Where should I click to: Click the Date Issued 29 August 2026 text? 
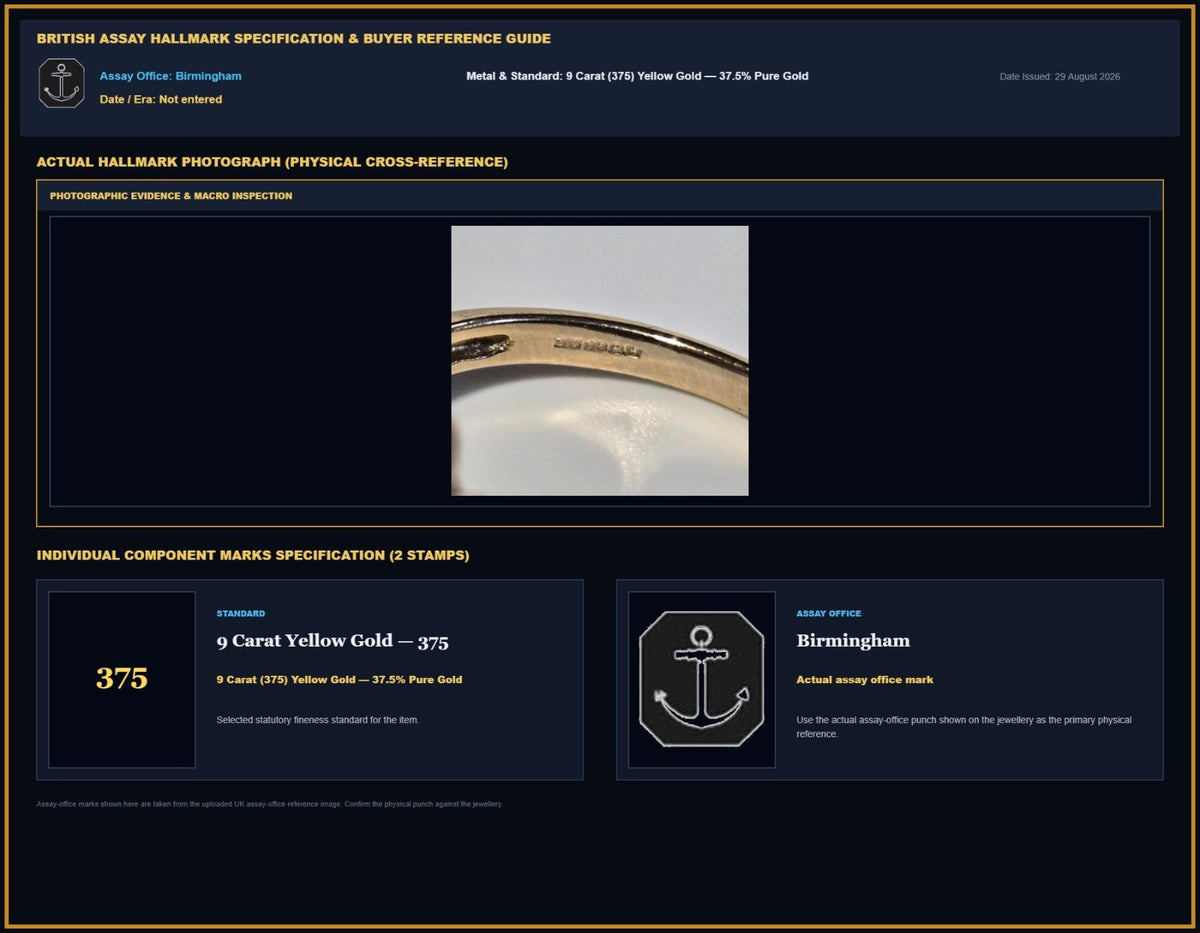[1060, 77]
